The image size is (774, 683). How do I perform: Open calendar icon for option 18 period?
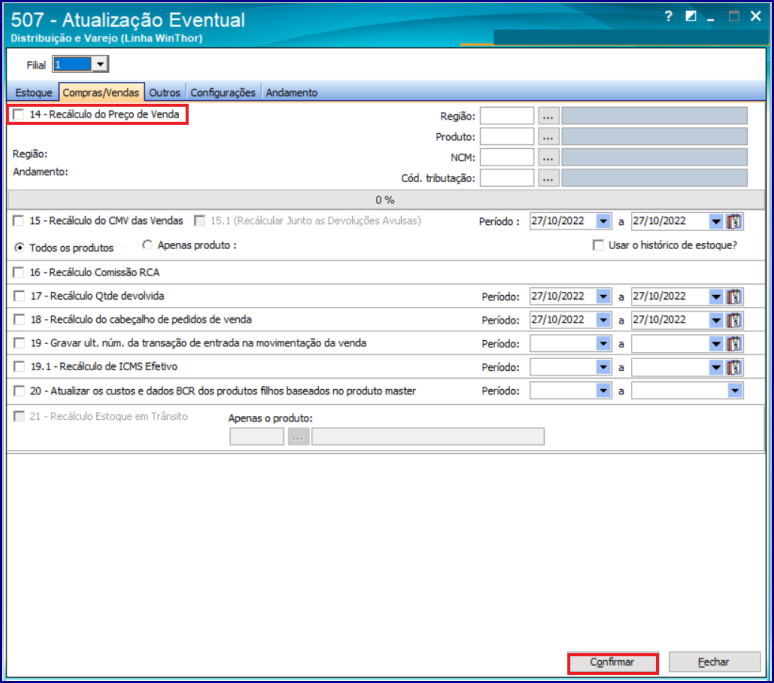(735, 320)
